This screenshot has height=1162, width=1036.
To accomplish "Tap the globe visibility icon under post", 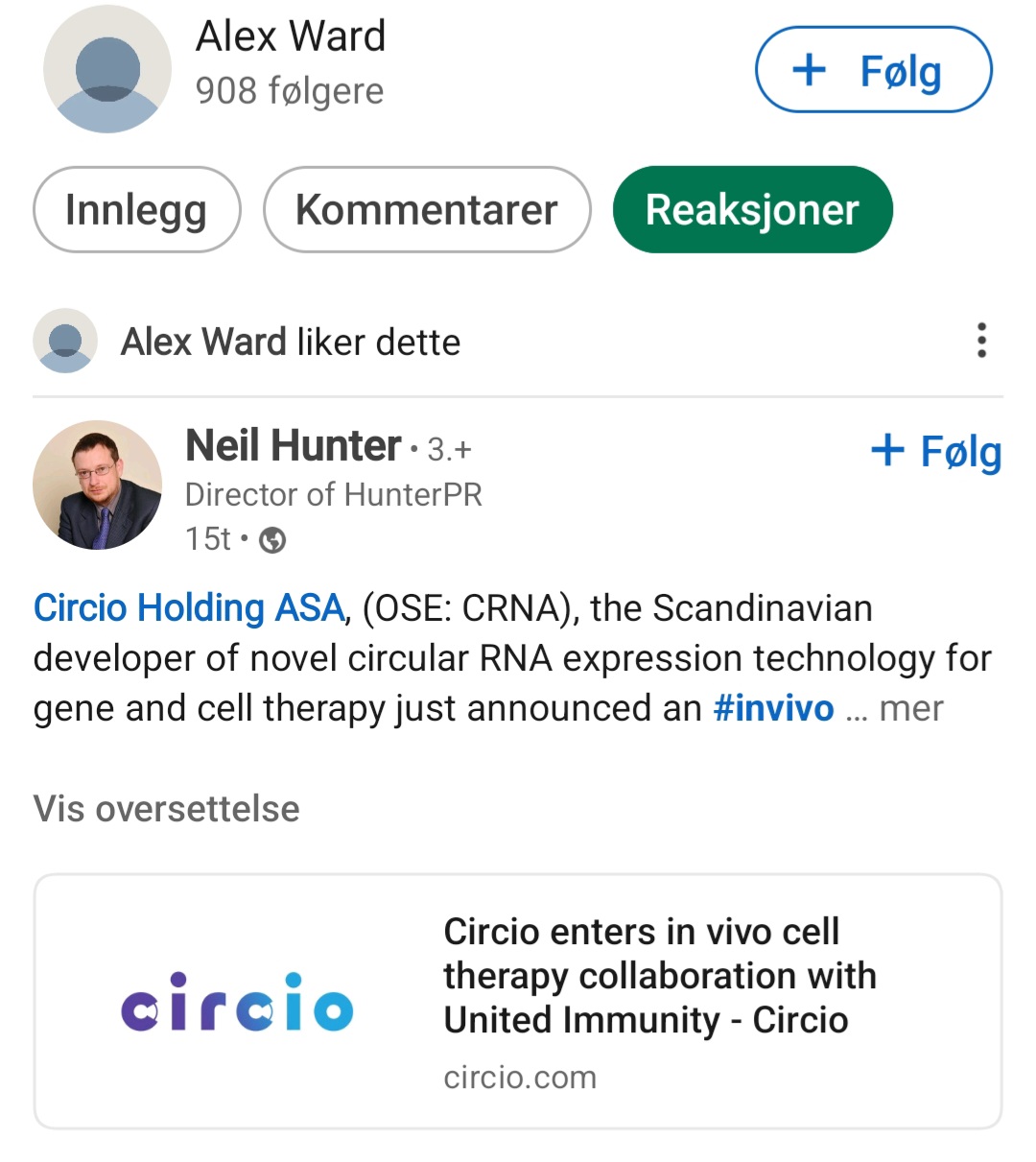I will [x=273, y=541].
